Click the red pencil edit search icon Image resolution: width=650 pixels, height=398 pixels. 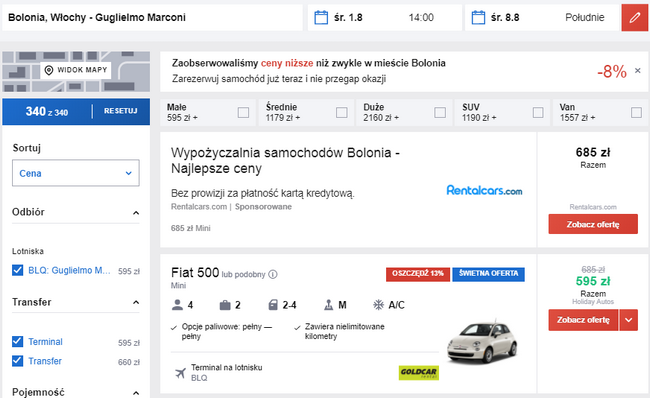coord(635,17)
